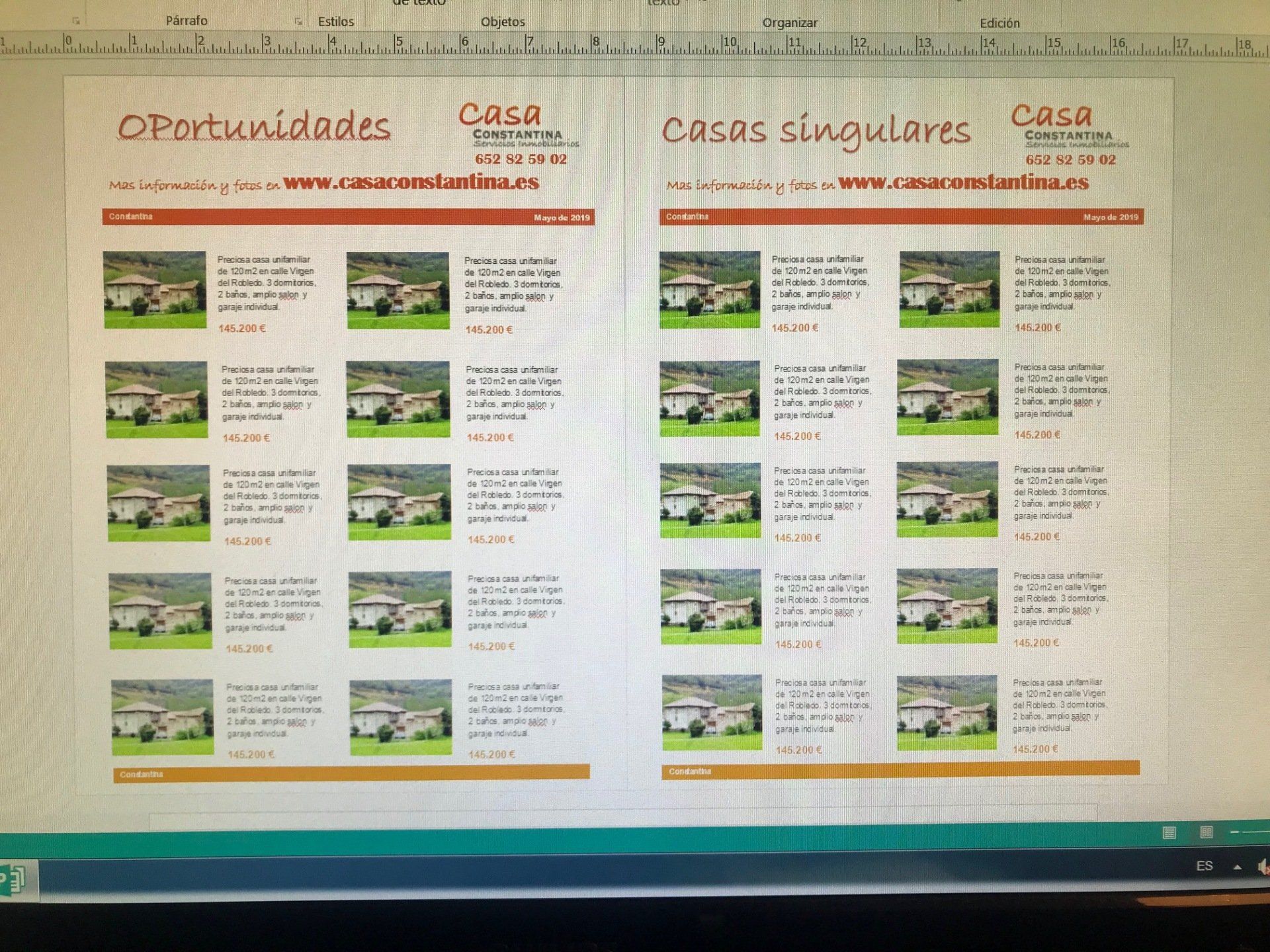The height and width of the screenshot is (952, 1270).
Task: Open the Párrafo dialog launcher
Action: (298, 22)
